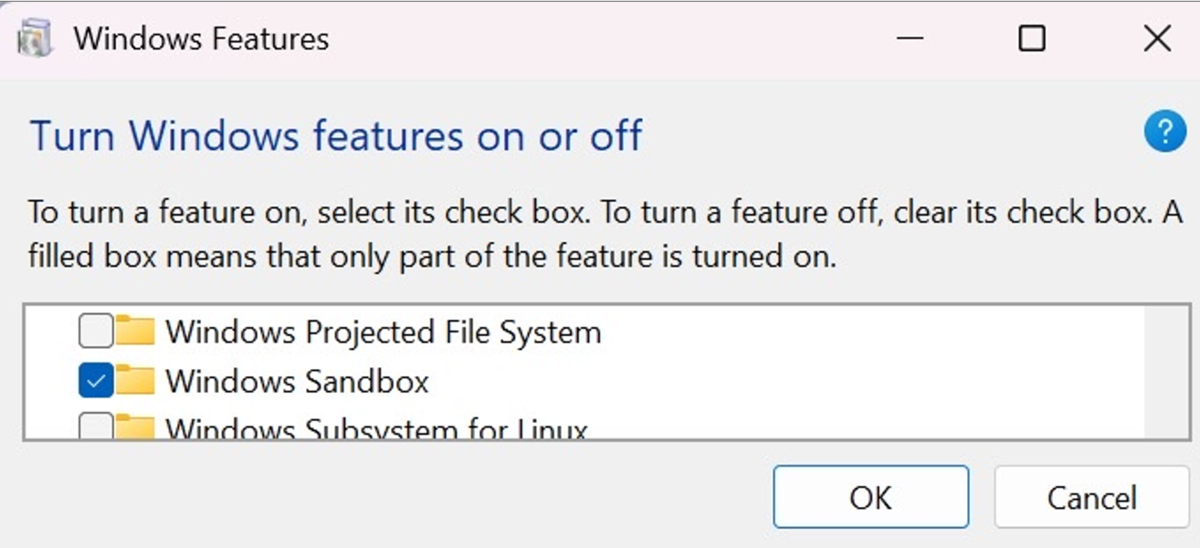The image size is (1200, 548).
Task: Click the Windows Features title bar text
Action: (x=202, y=39)
